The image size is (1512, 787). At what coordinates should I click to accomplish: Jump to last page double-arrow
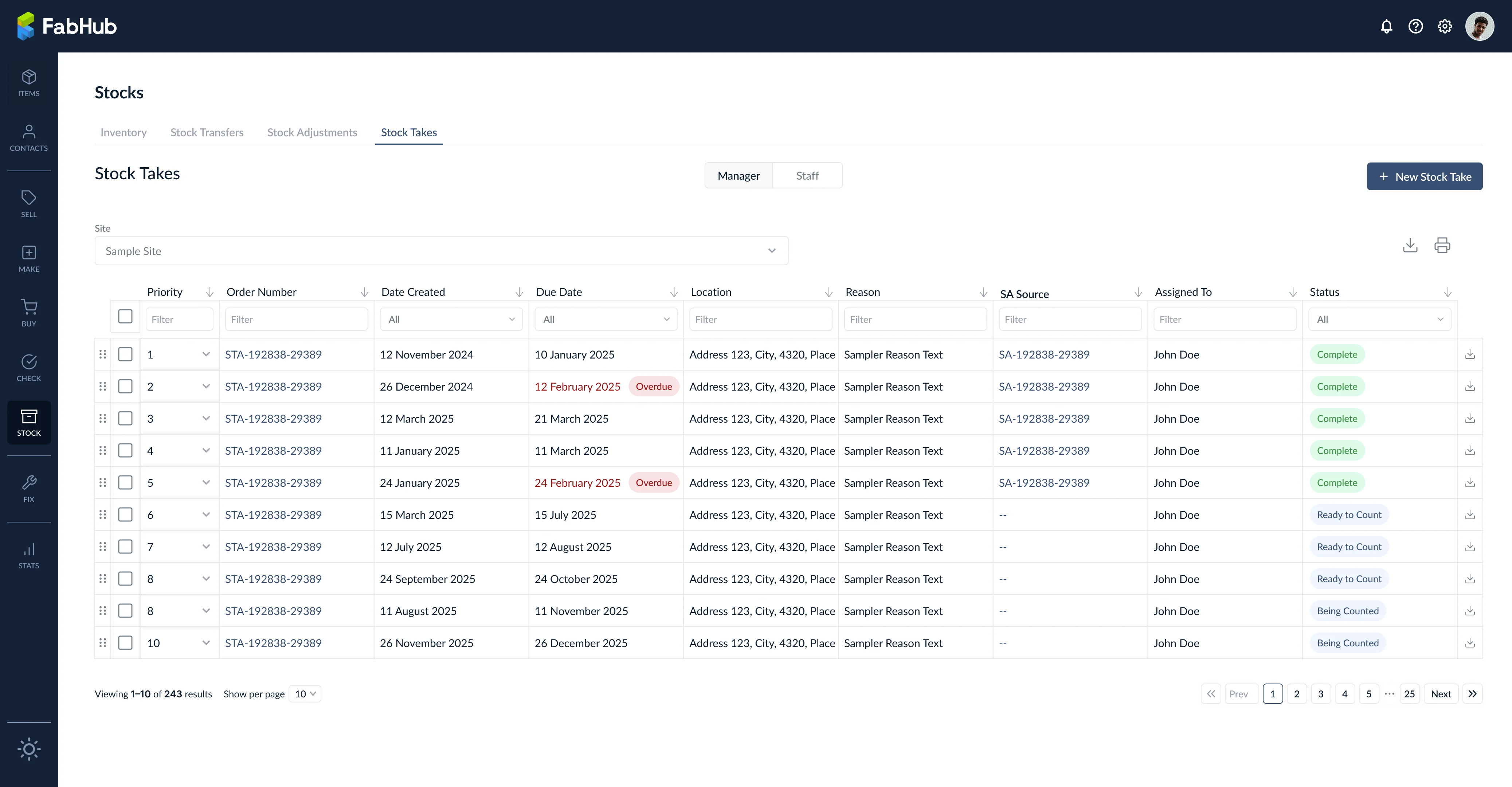coord(1472,694)
